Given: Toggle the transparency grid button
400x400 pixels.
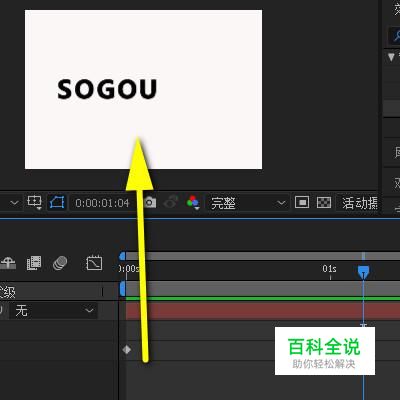Looking at the screenshot, I should point(324,202).
